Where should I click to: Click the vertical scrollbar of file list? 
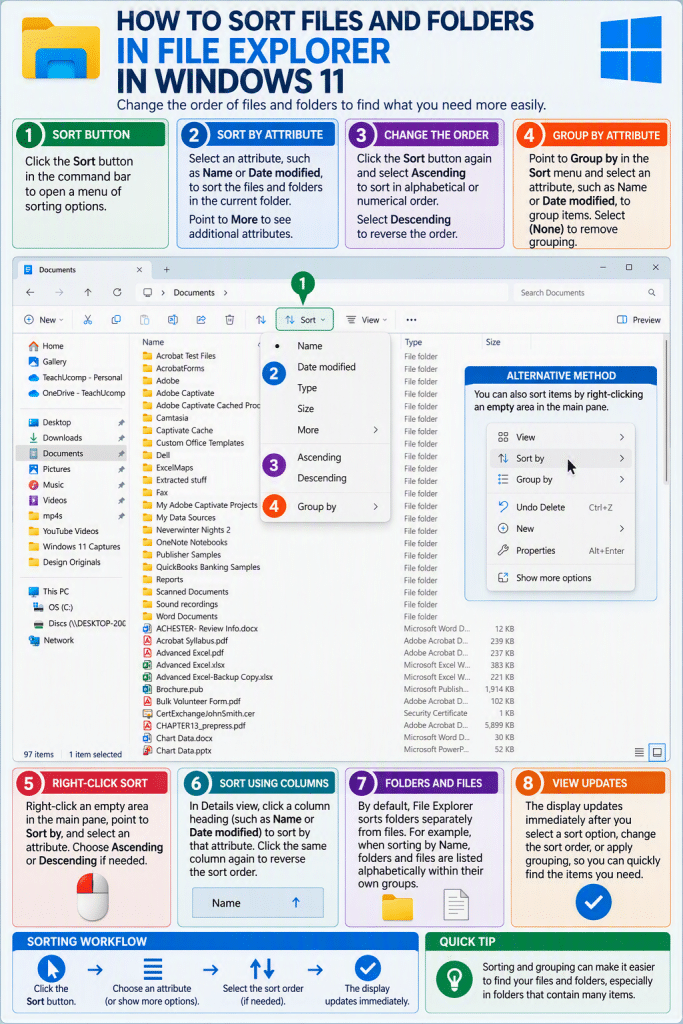coord(666,411)
